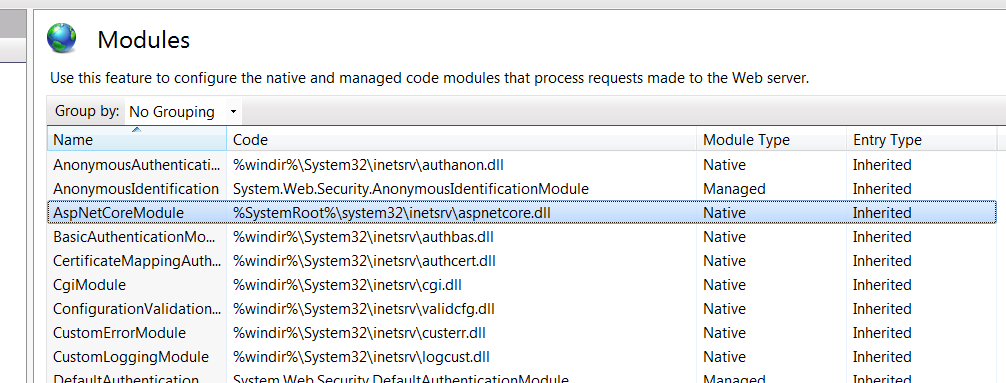Select the CustomLoggingModule row
Screen dimensions: 1006x383
tap(522, 357)
